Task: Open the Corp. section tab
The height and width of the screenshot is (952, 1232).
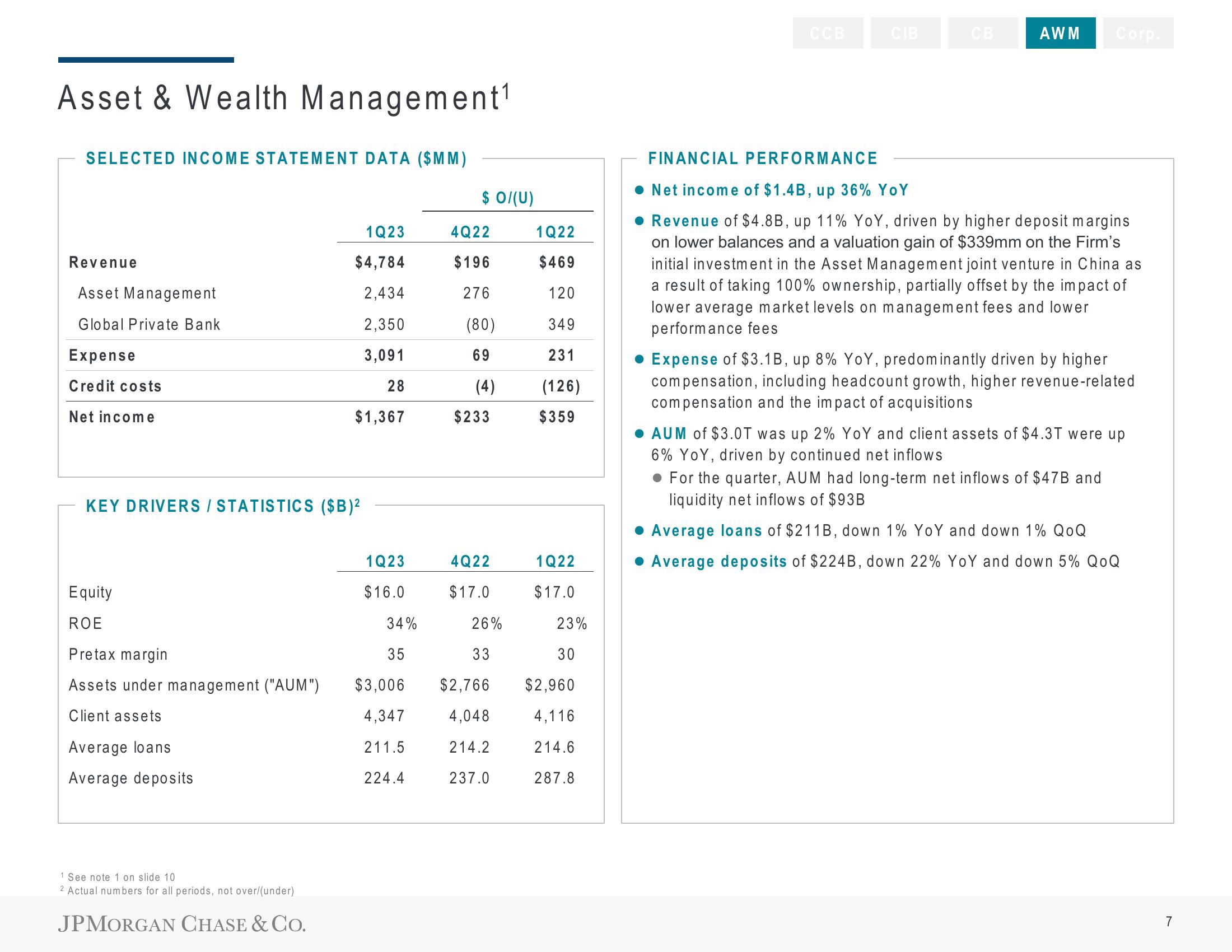Action: [x=1138, y=33]
